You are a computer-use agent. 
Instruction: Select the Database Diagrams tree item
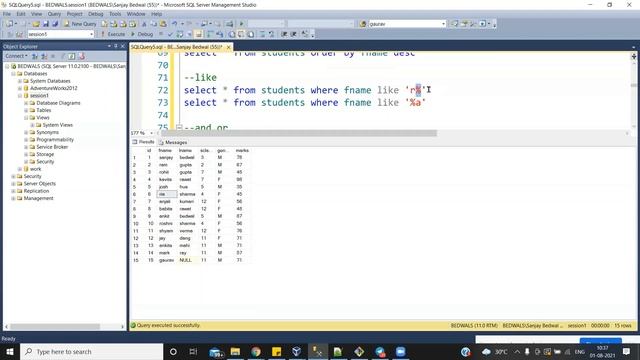[58, 103]
